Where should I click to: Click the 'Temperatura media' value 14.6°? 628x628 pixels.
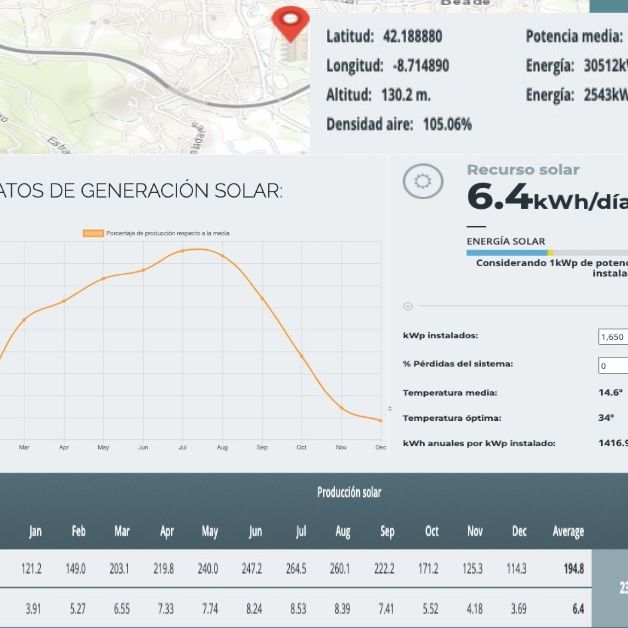[x=611, y=392]
